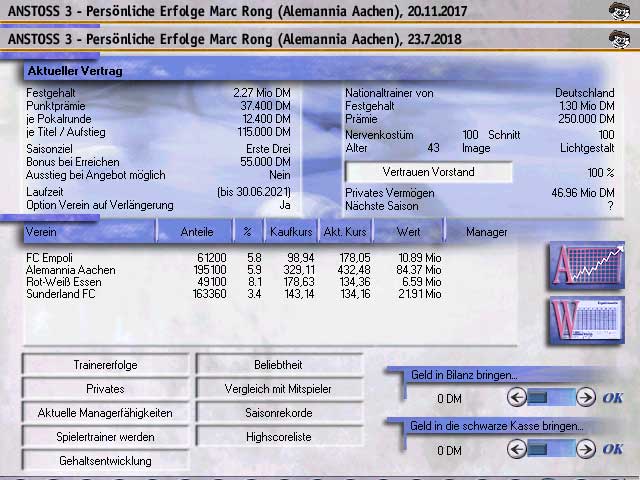Screen dimensions: 640x480
Task: Click the 'Geld in Bilanz bringen' slider handle
Action: coord(539,397)
